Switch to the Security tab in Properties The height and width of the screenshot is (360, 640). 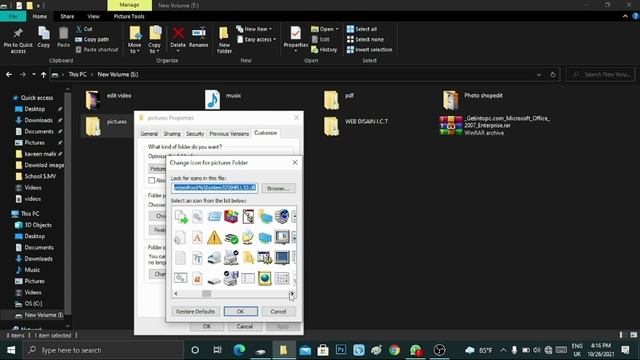[195, 133]
